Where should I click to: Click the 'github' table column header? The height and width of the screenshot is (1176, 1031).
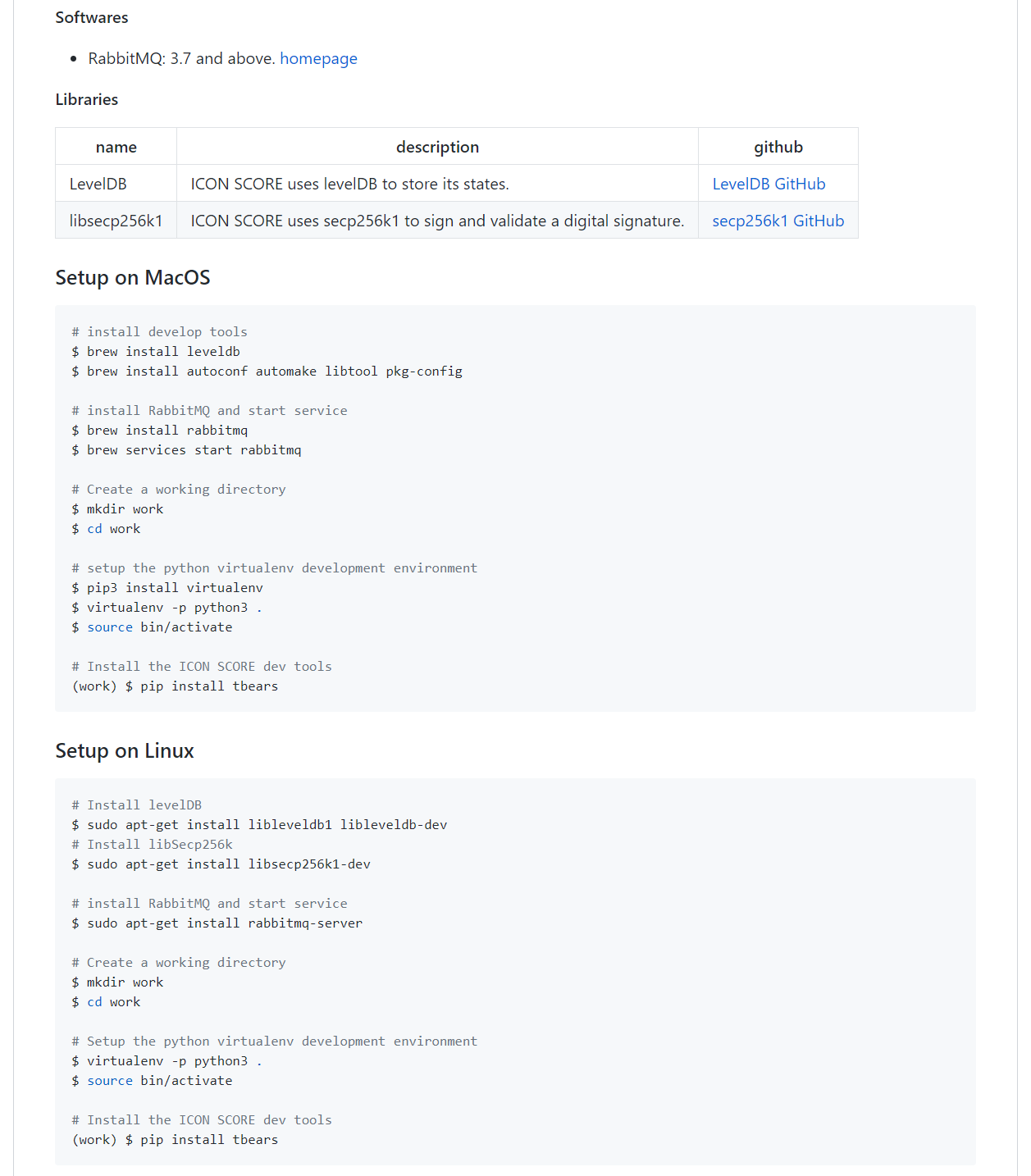[778, 147]
